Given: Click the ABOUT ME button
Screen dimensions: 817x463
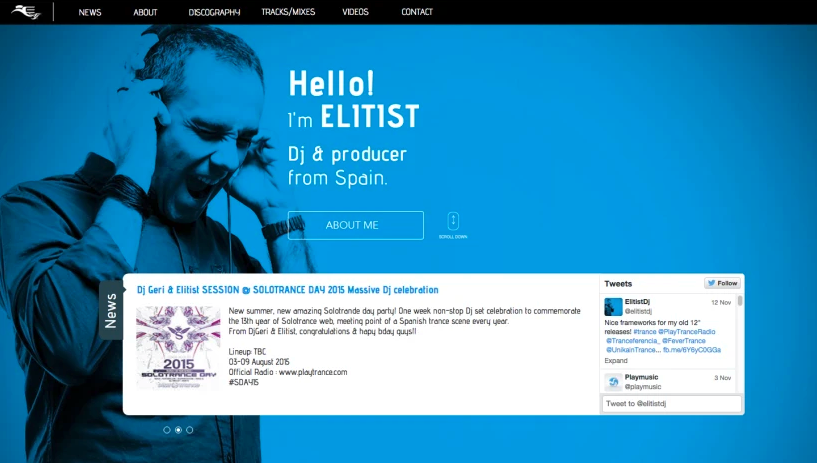Looking at the screenshot, I should pyautogui.click(x=356, y=225).
